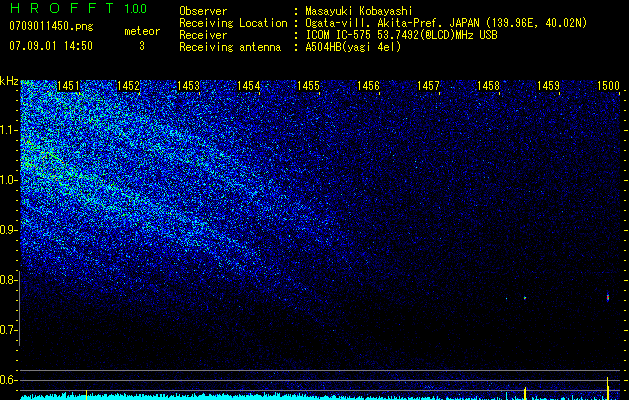The width and height of the screenshot is (629, 400).
Task: Click the meteor label
Action: point(142,31)
